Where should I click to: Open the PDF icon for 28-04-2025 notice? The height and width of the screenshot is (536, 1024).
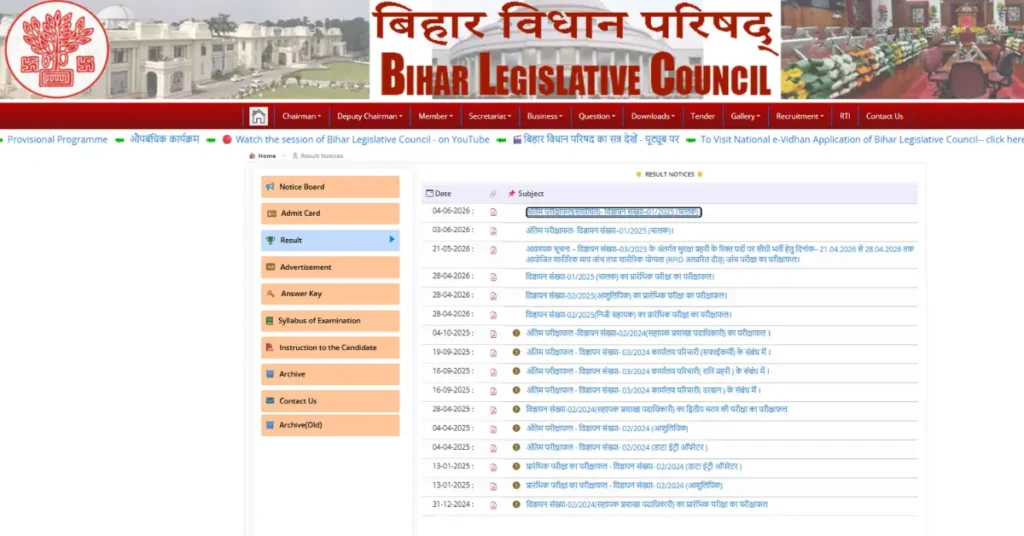(493, 410)
